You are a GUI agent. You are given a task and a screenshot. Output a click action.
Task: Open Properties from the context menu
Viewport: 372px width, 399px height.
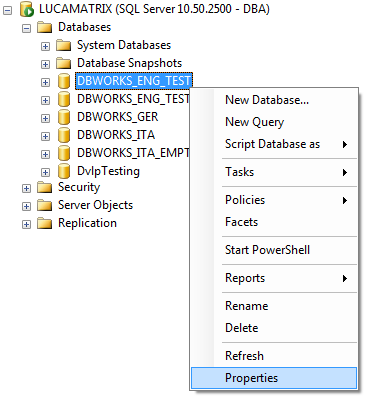274,378
